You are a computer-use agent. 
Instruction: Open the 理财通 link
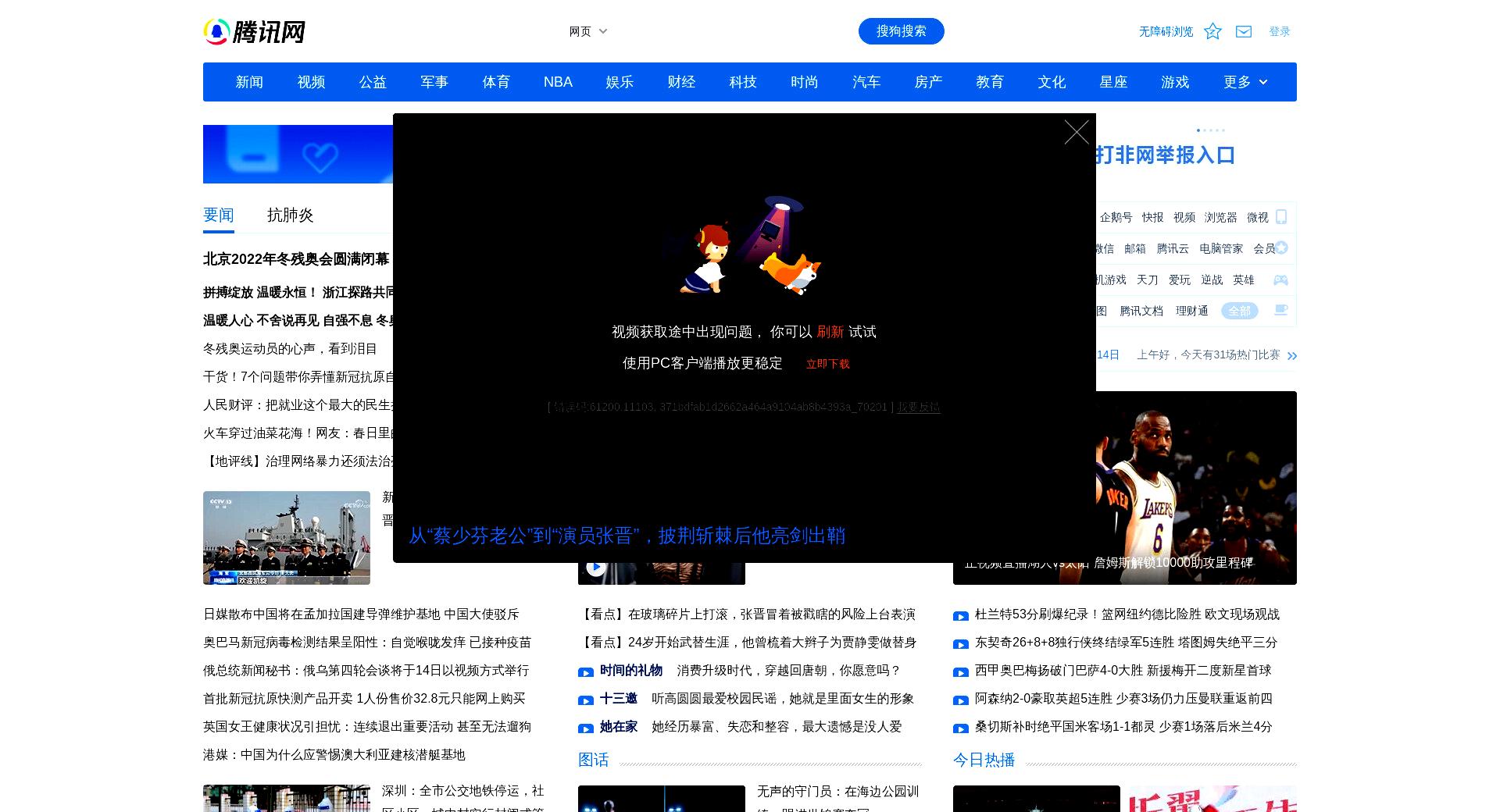coord(1192,311)
